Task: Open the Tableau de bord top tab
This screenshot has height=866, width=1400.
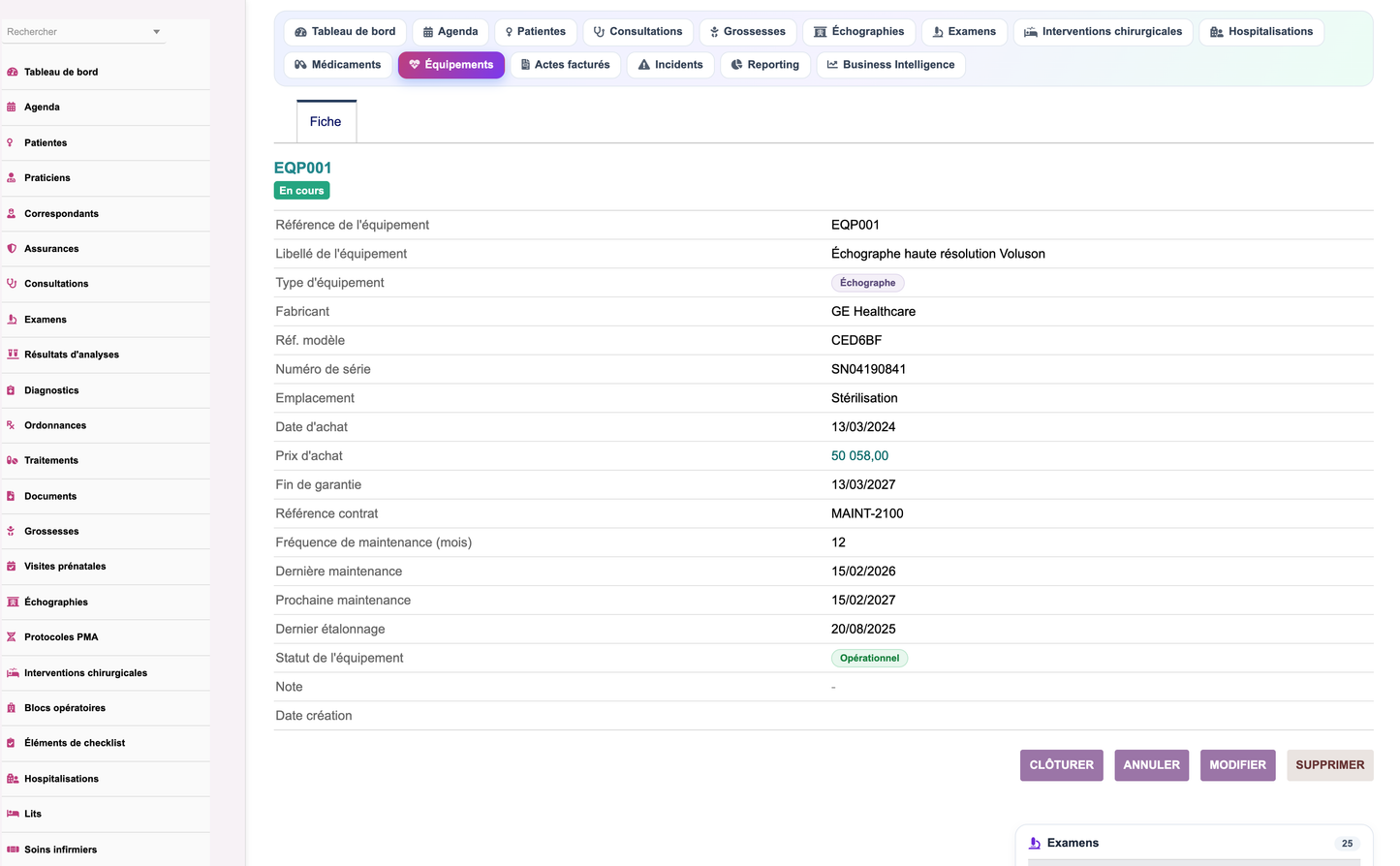Action: point(345,32)
